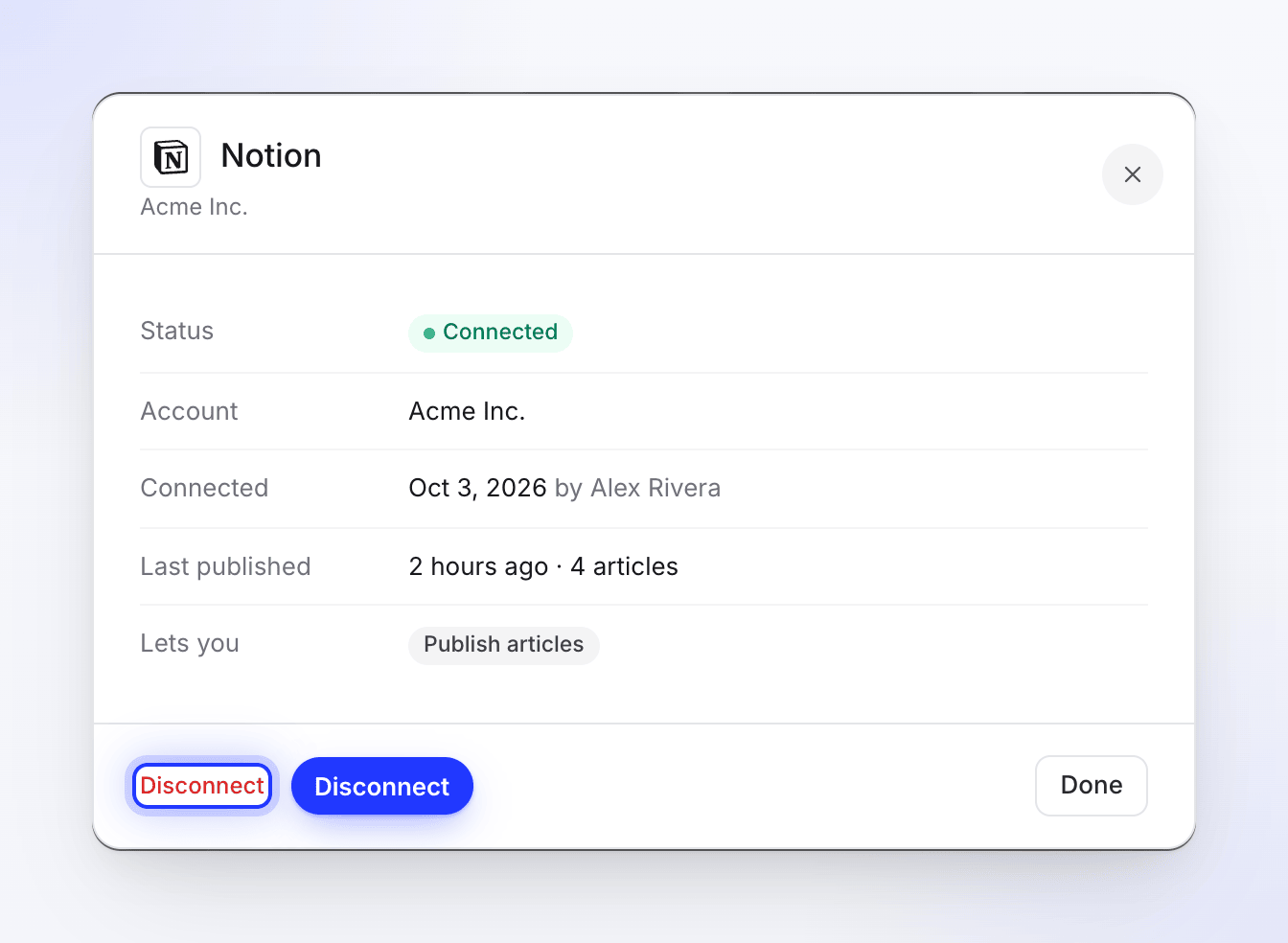The image size is (1288, 943).
Task: Click the Oct 3, 2026 connected date
Action: point(478,488)
